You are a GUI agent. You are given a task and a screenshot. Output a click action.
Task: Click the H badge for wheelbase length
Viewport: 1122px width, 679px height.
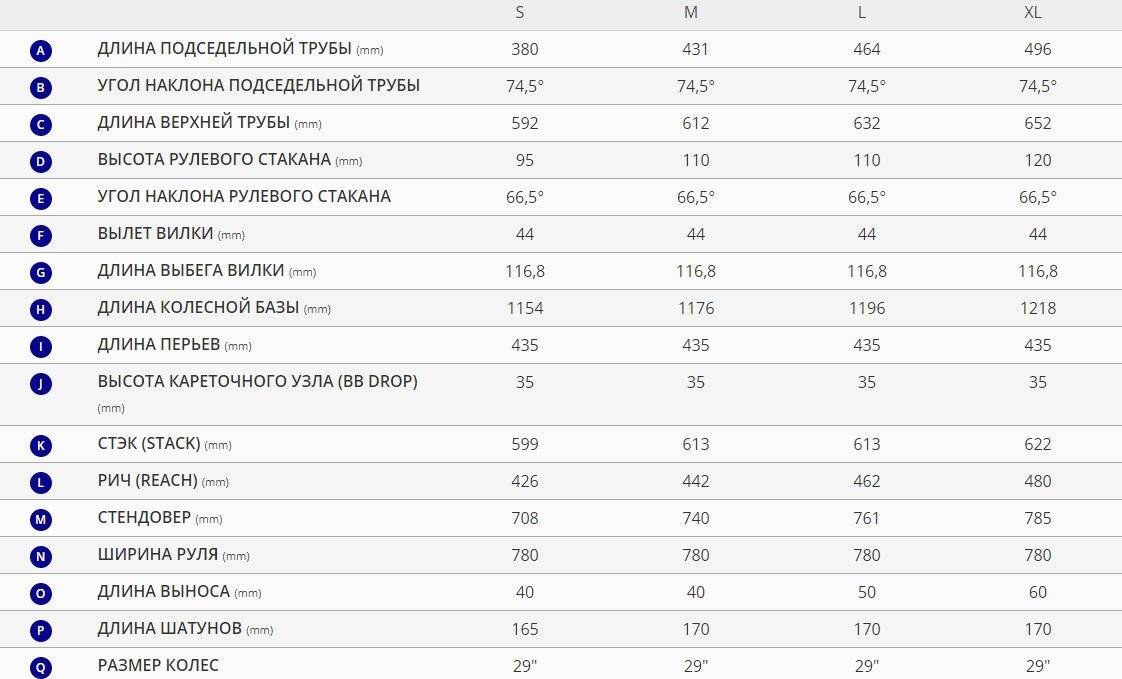(x=41, y=309)
